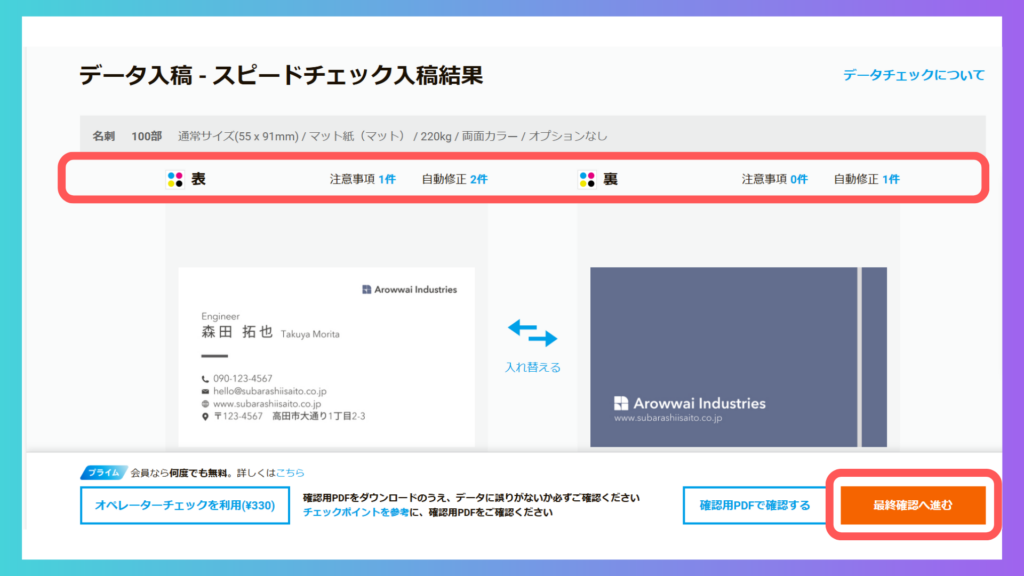Click the swap arrows icon between cards
This screenshot has width=1024, height=576.
pos(532,333)
